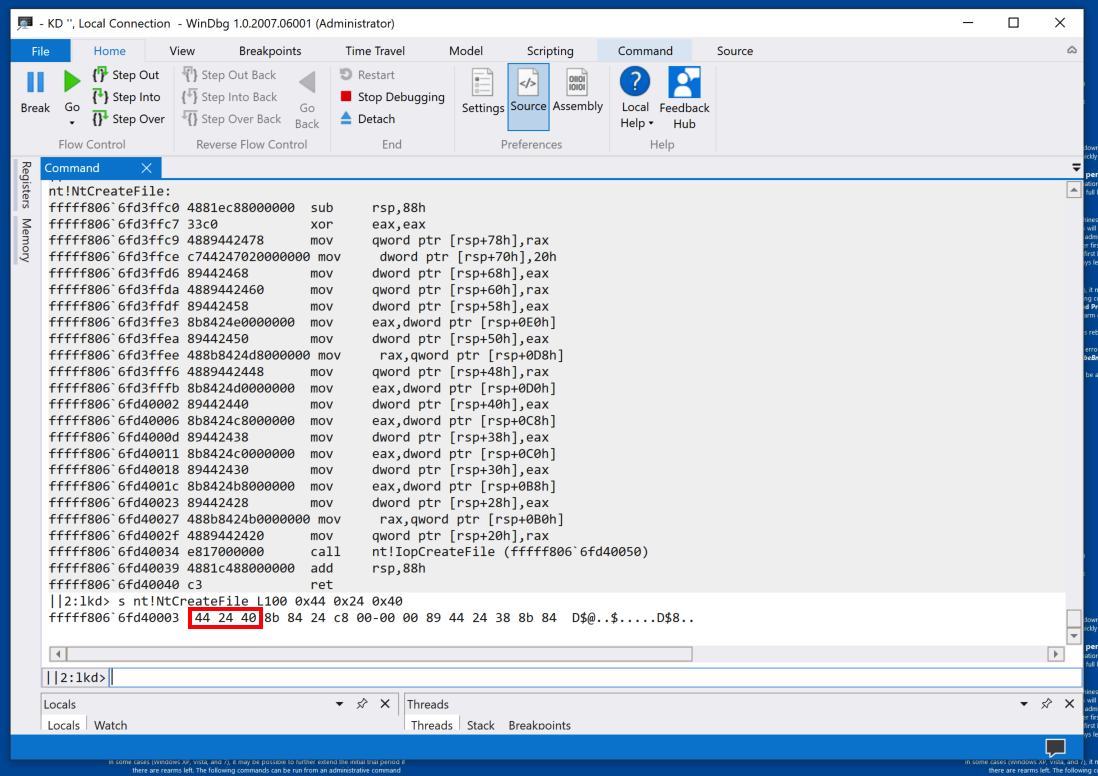Viewport: 1098px width, 776px height.
Task: Click the horizontal scrollbar thumb in Command window
Action: pyautogui.click(x=380, y=653)
